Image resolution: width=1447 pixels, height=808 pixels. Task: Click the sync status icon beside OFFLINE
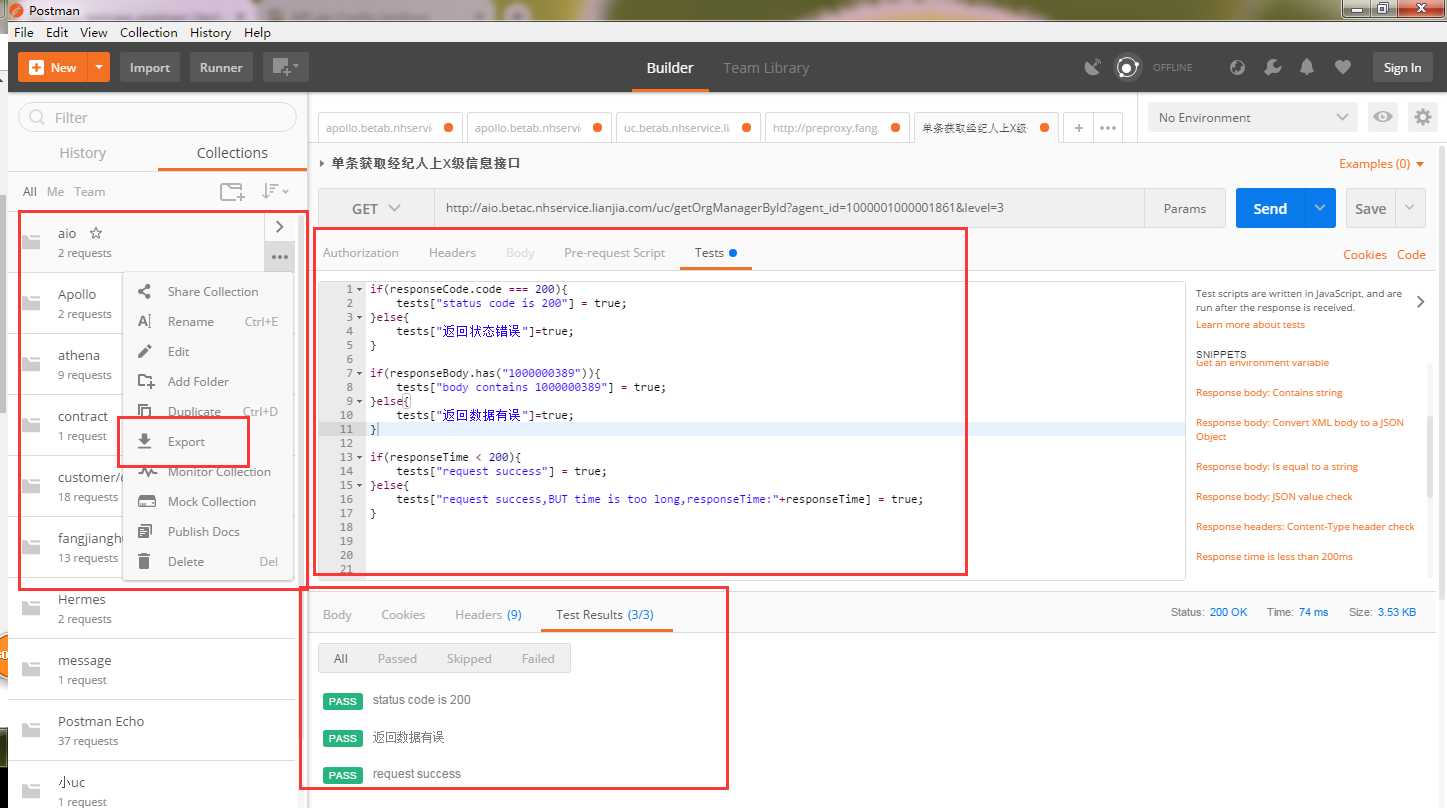coord(1128,68)
